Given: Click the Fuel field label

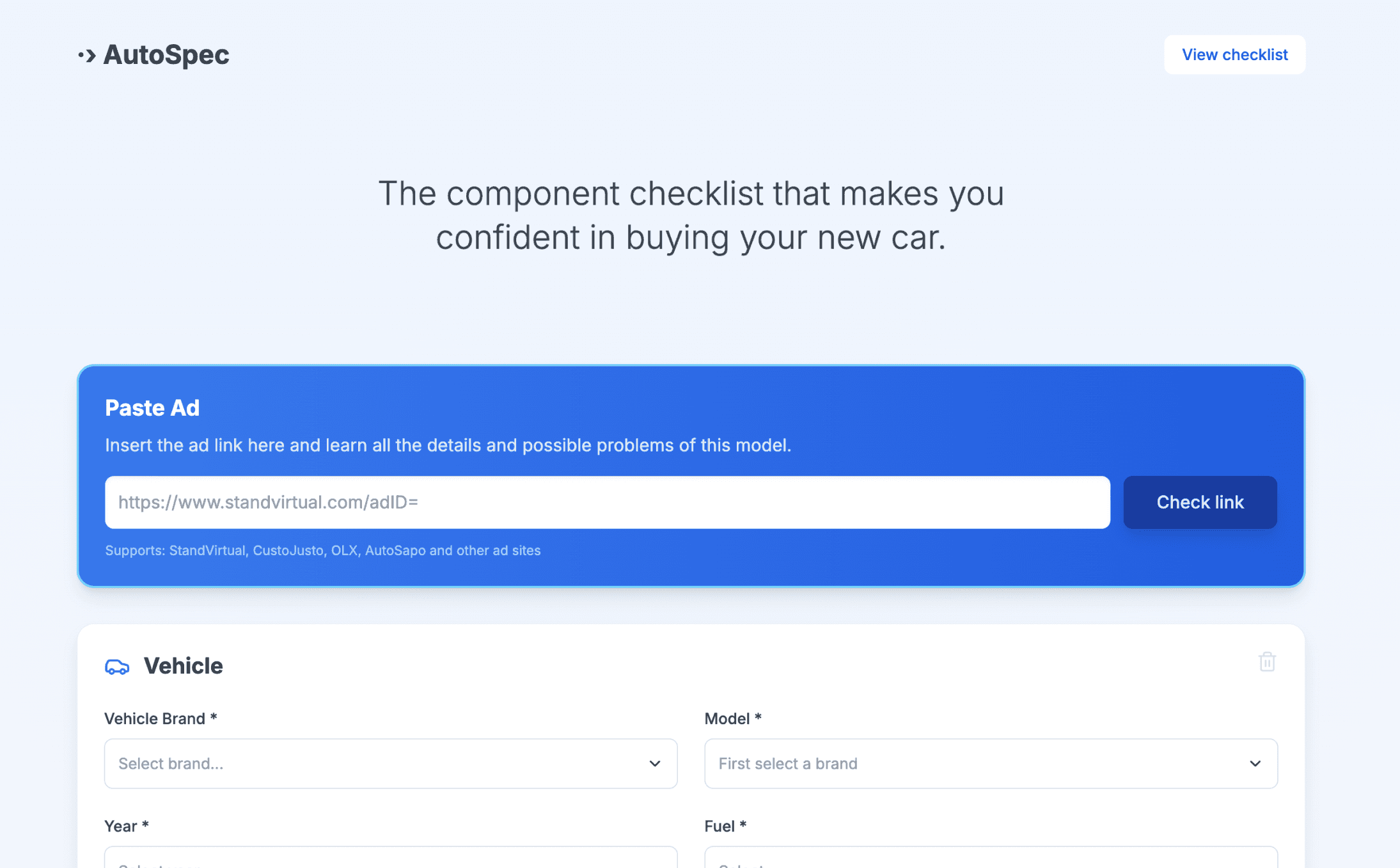Looking at the screenshot, I should [725, 826].
